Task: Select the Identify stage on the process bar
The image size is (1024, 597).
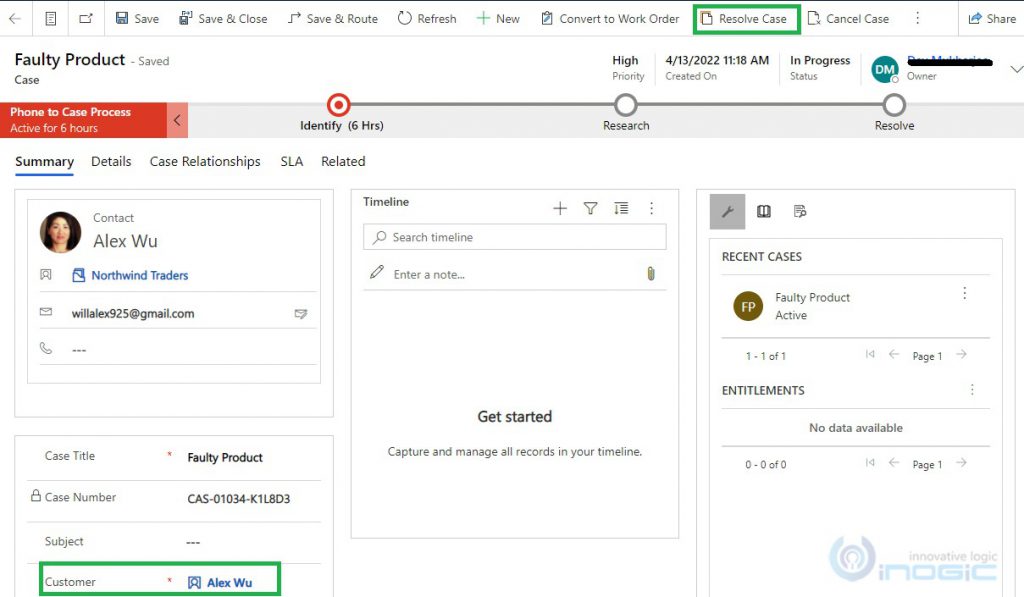Action: (338, 104)
